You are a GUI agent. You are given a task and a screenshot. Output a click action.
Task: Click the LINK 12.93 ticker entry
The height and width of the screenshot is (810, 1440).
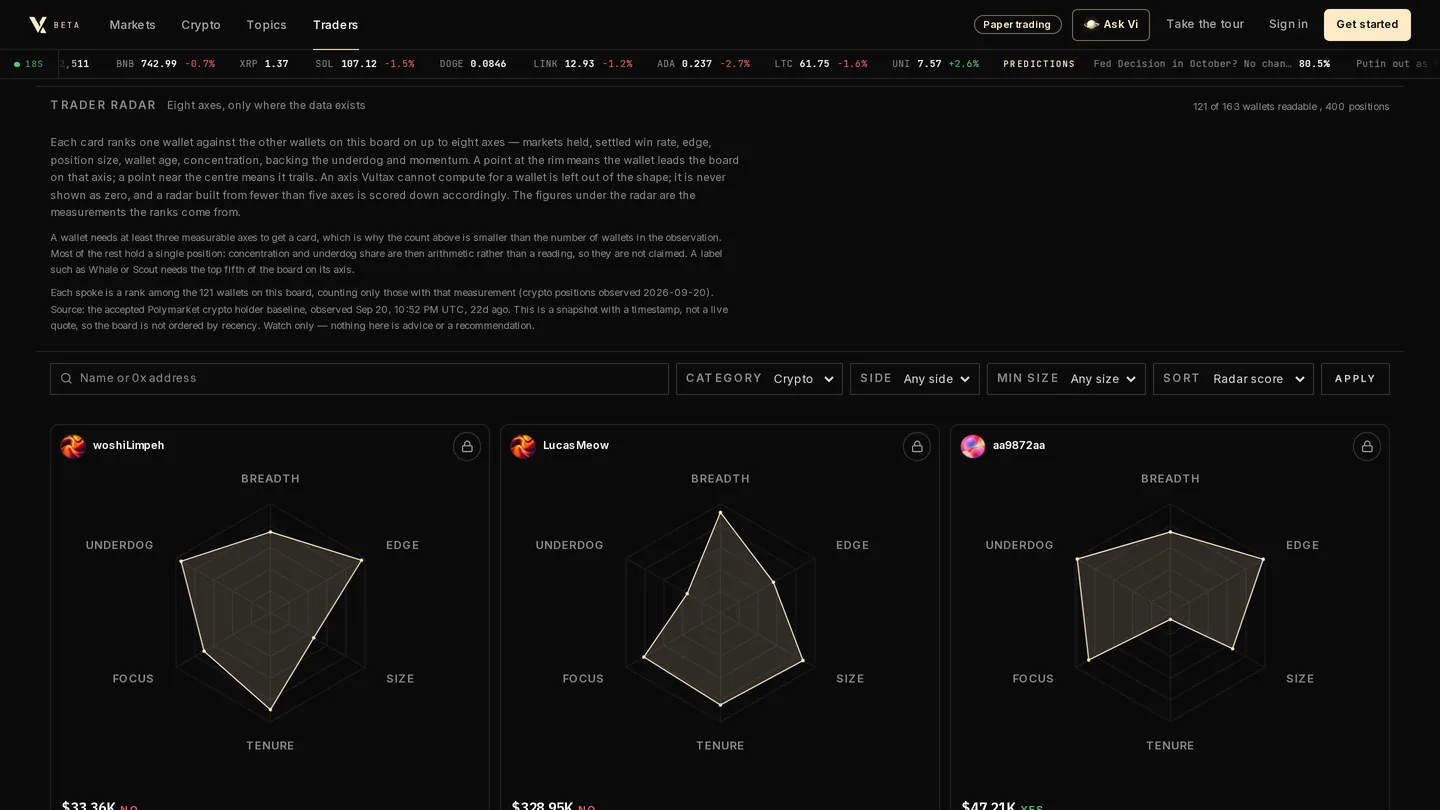(x=583, y=64)
